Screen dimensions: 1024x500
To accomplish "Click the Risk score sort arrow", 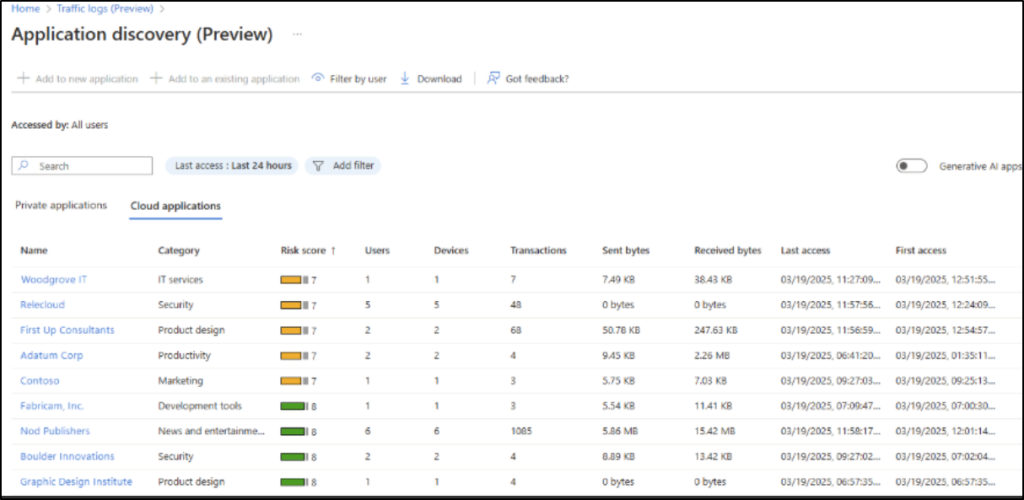I will (x=333, y=251).
